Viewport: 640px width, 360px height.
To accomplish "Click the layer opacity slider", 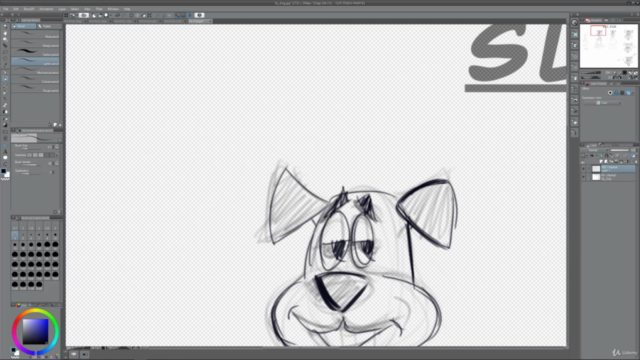I will click(x=620, y=150).
